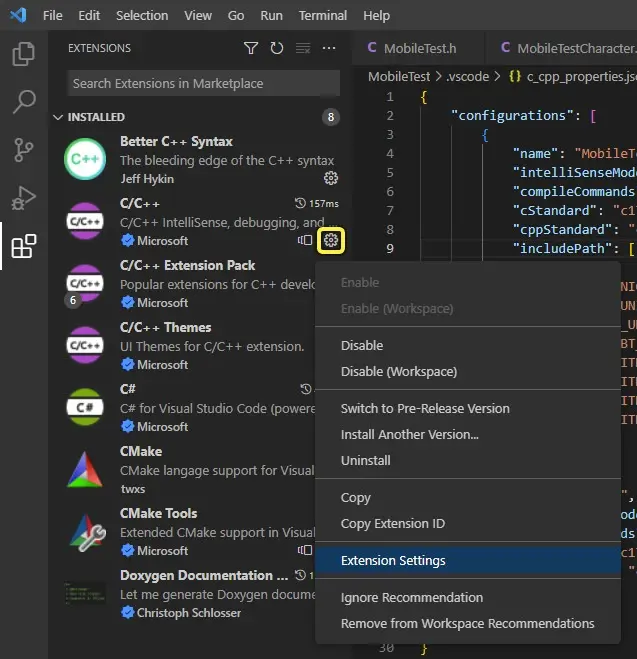The height and width of the screenshot is (659, 637).
Task: Select Copy Extension ID
Action: pos(468,524)
